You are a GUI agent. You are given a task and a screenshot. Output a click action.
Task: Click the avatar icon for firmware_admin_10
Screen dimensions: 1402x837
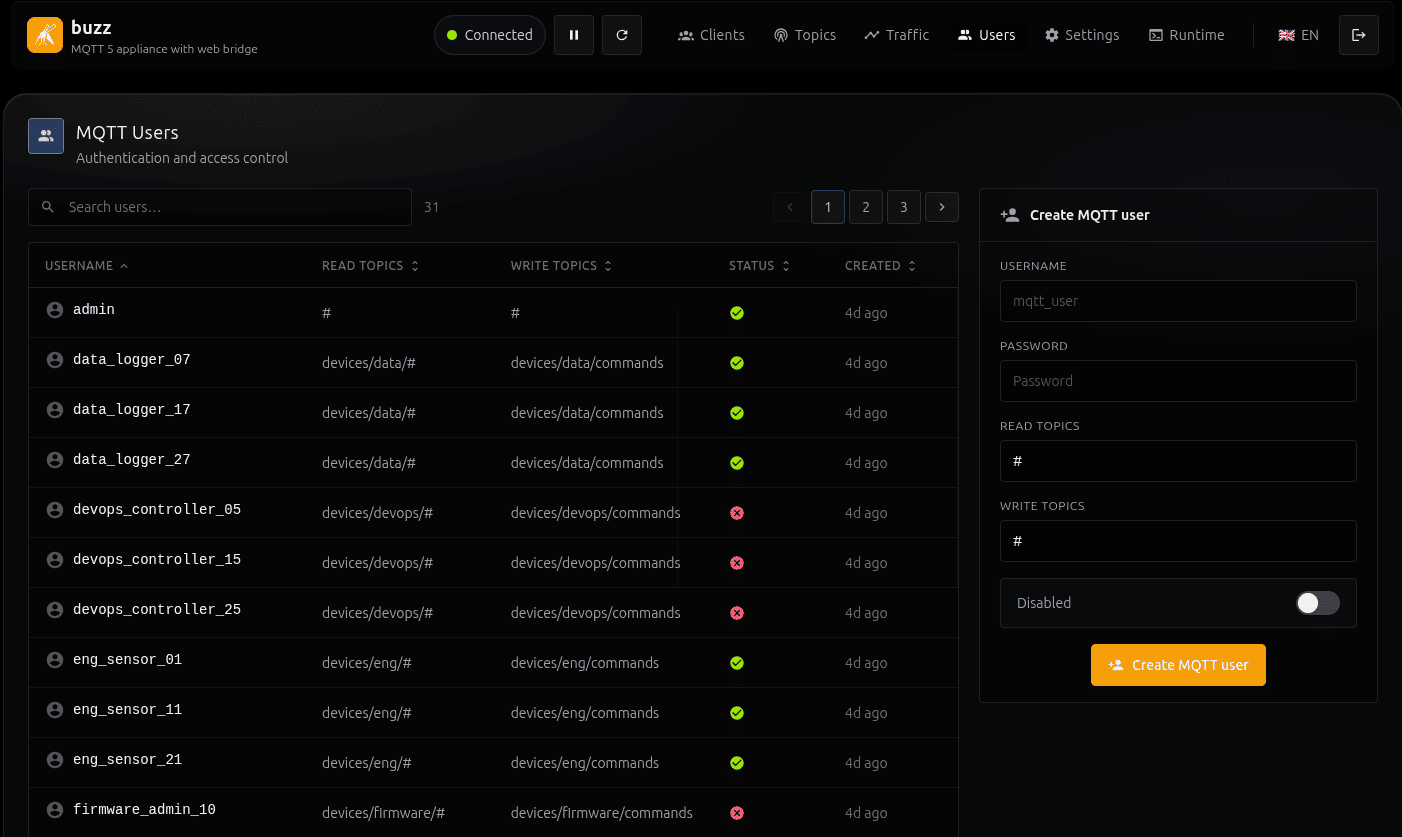(x=55, y=810)
